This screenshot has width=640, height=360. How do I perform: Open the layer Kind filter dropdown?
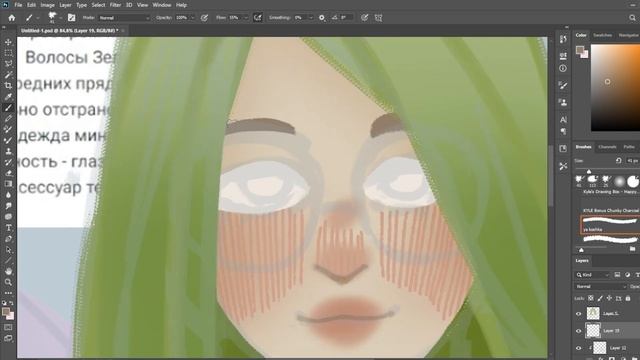(593, 275)
